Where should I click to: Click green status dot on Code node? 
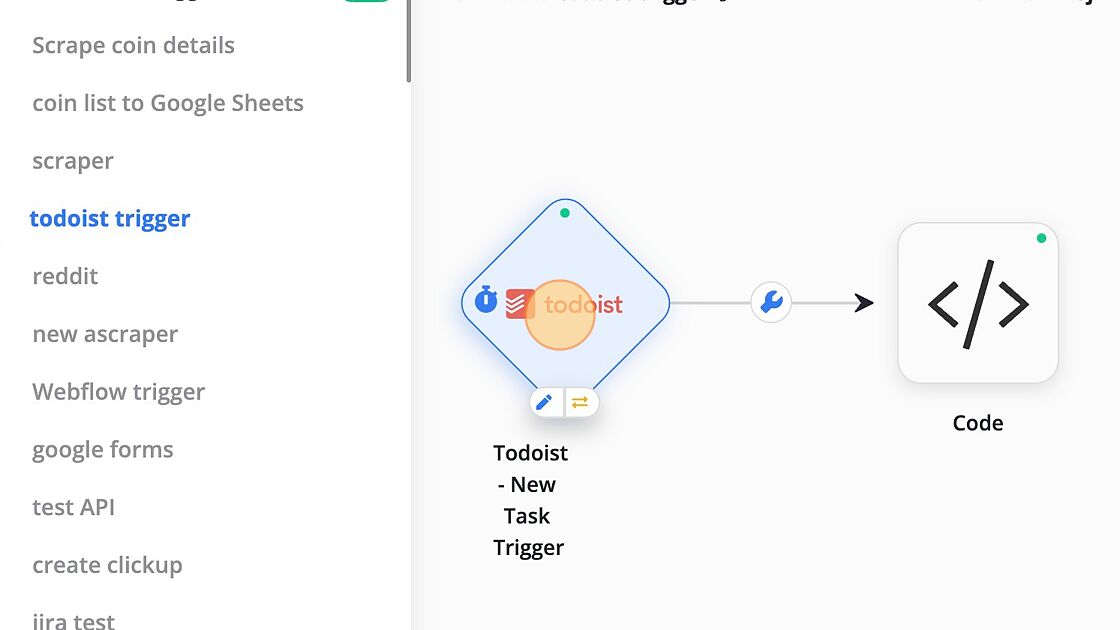[x=1041, y=238]
